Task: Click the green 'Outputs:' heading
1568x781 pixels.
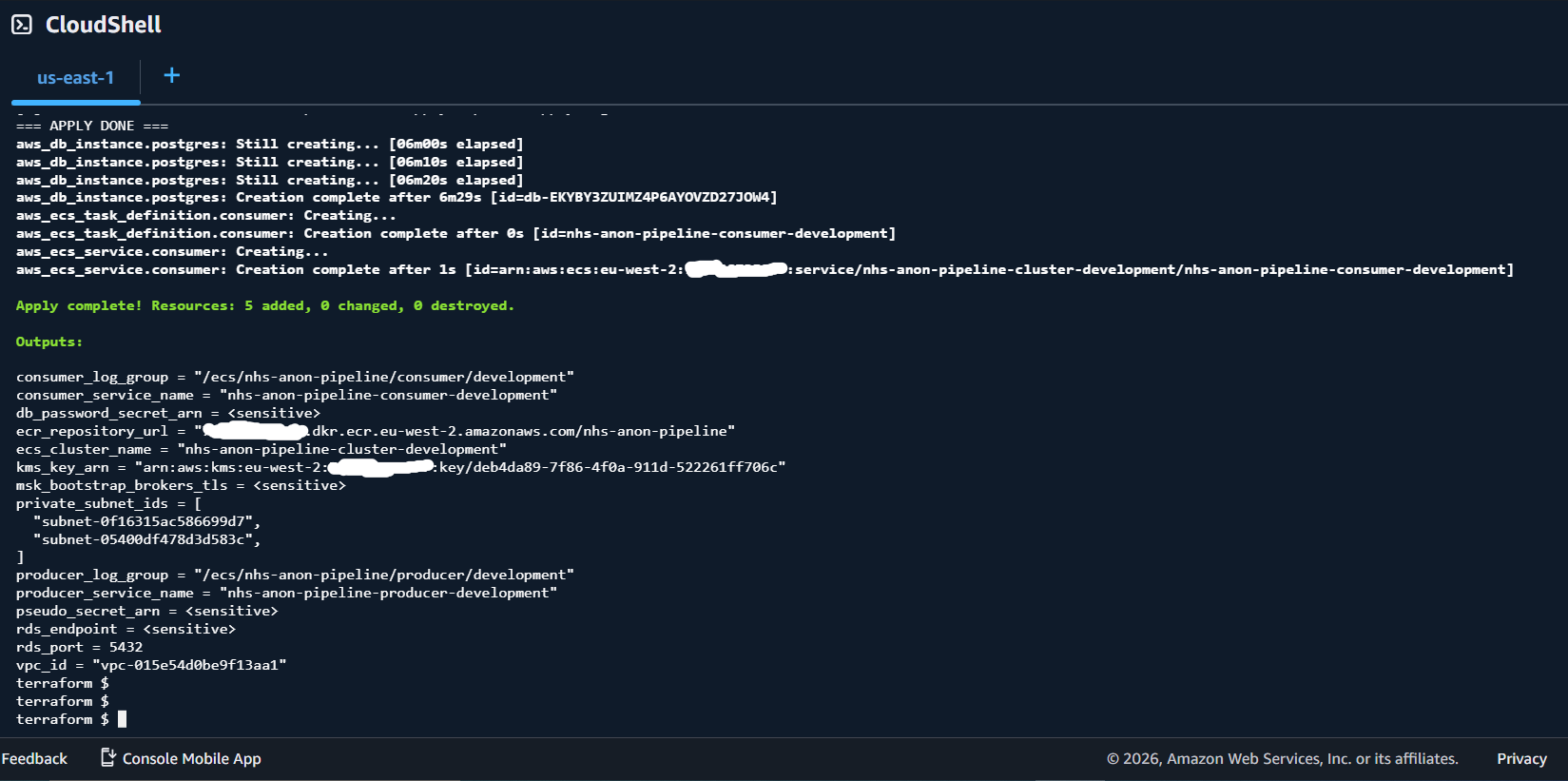Action: pyautogui.click(x=49, y=342)
